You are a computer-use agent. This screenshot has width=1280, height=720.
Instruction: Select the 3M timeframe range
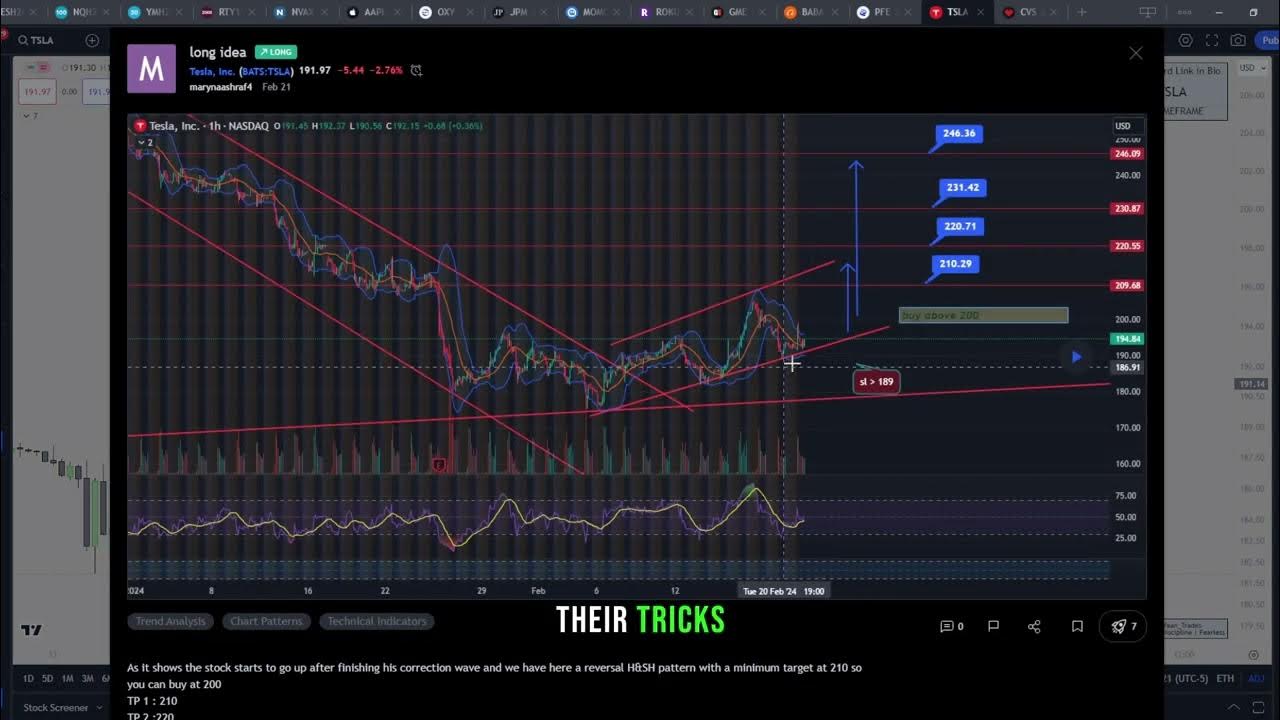87,679
